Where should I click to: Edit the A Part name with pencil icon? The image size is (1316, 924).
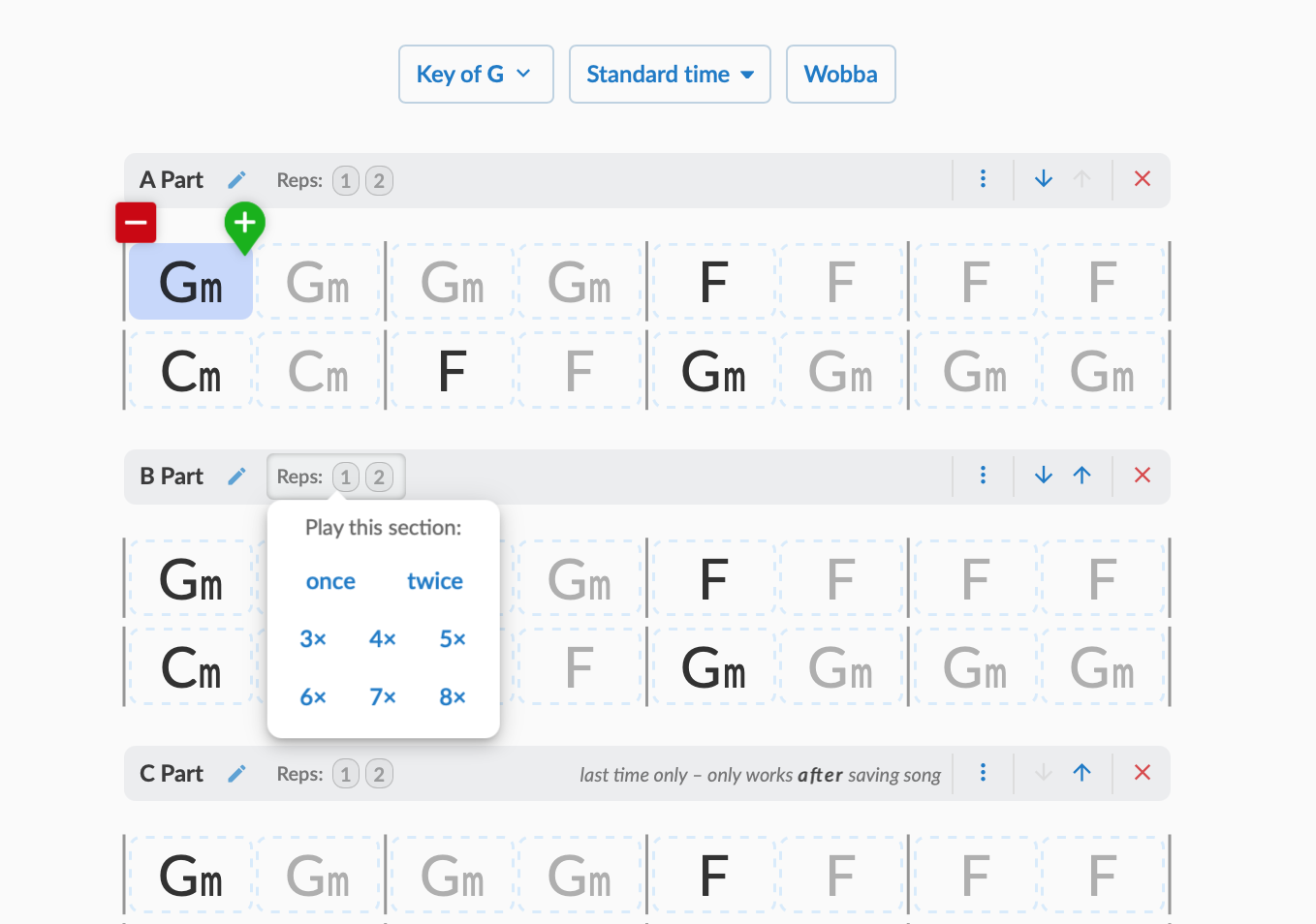click(x=236, y=180)
